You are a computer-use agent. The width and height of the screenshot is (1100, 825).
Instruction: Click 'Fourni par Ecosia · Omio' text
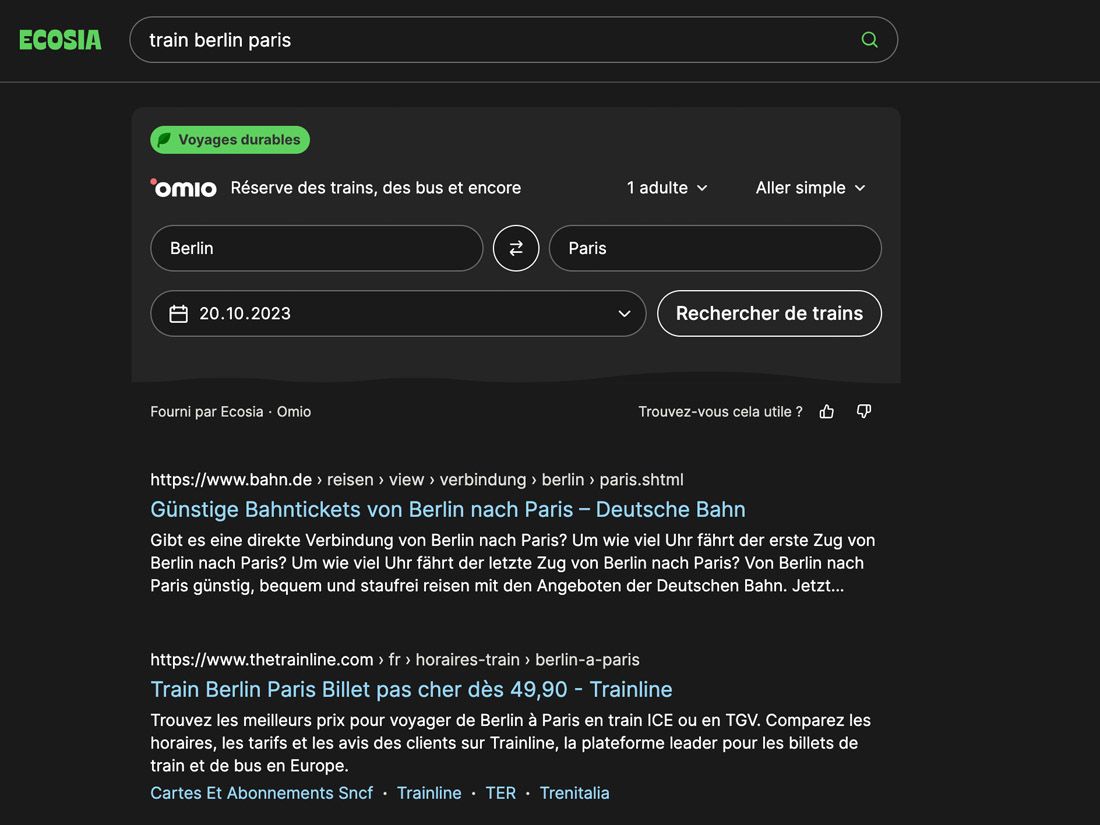(x=231, y=412)
